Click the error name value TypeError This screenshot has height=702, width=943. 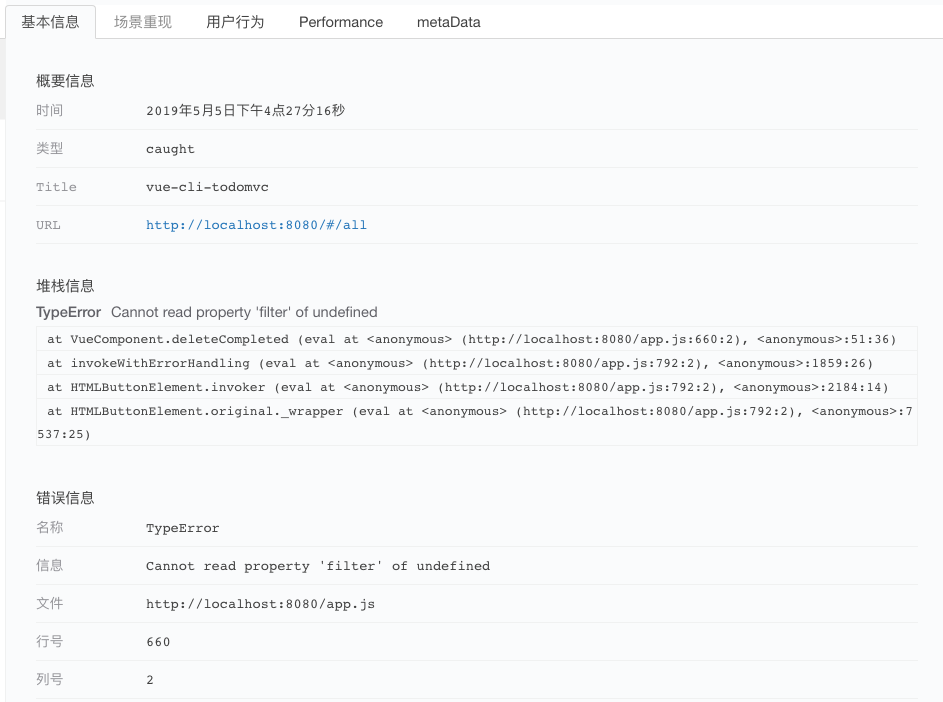click(x=183, y=528)
